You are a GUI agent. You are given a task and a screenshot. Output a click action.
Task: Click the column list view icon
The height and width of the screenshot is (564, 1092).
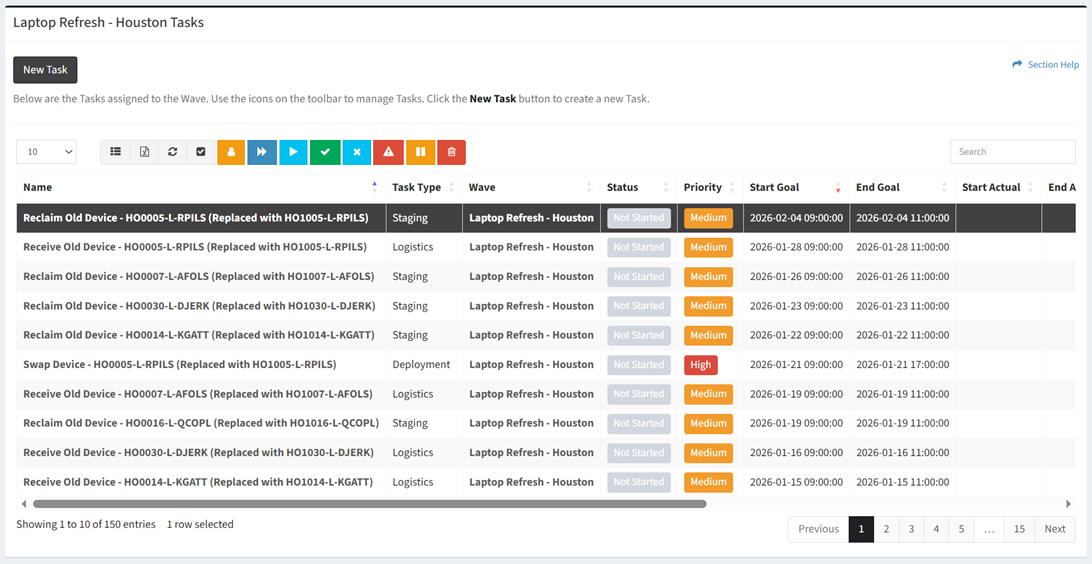116,152
